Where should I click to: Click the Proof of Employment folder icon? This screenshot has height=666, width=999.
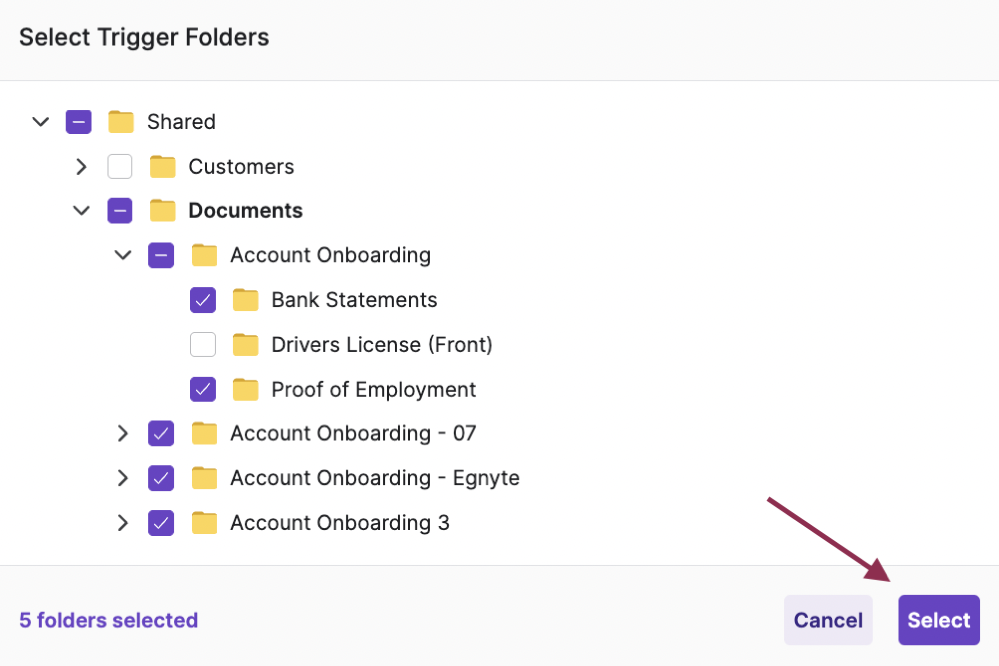[x=245, y=389]
